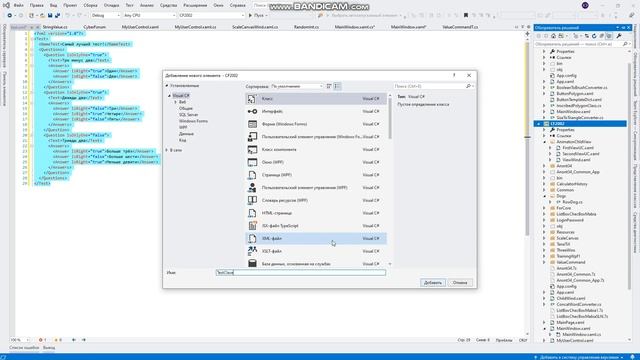The width and height of the screenshot is (640, 360).
Task: Switch to the MyUserControl.xaml tab
Action: point(140,27)
